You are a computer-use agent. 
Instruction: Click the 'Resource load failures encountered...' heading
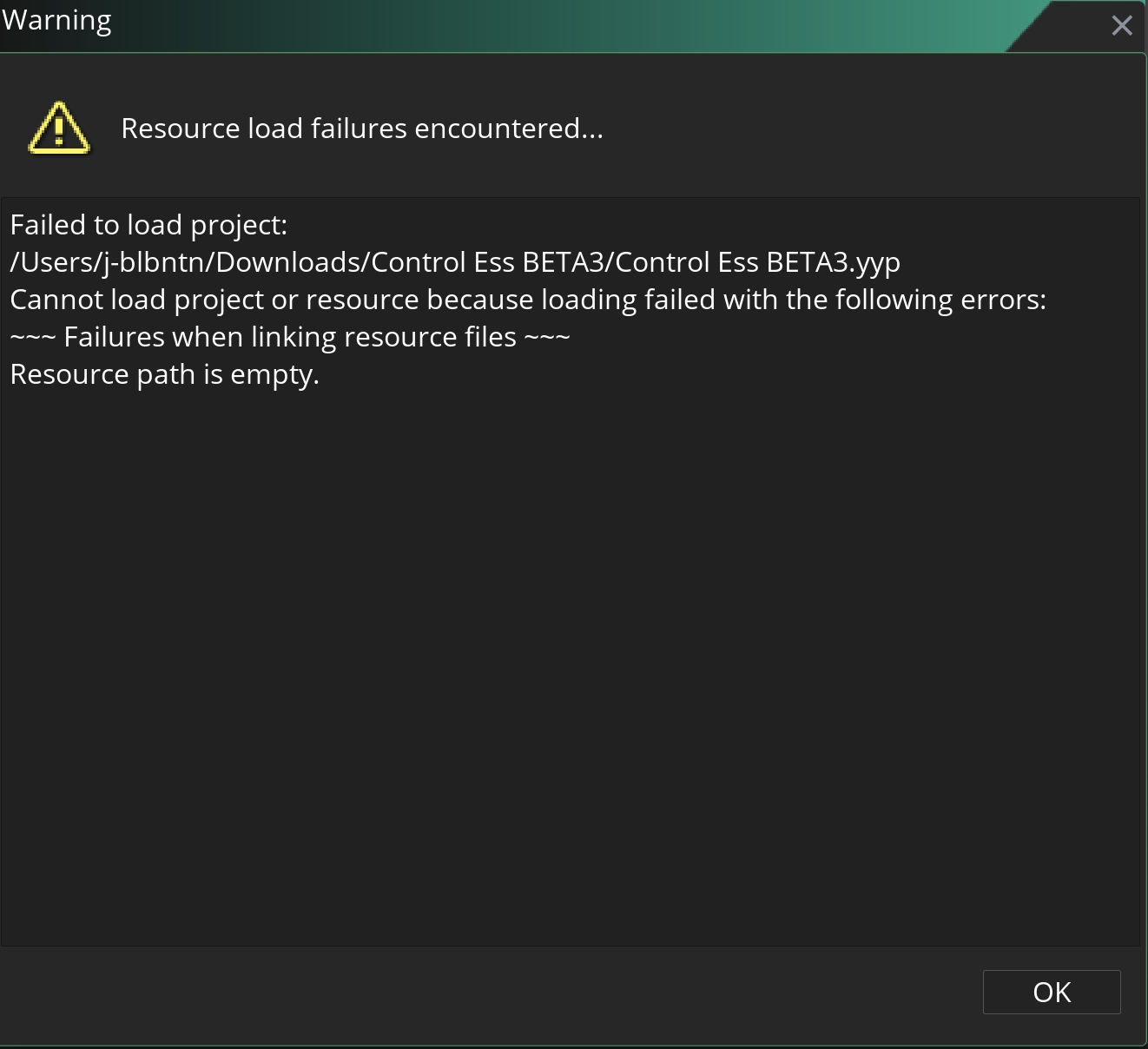pos(361,129)
